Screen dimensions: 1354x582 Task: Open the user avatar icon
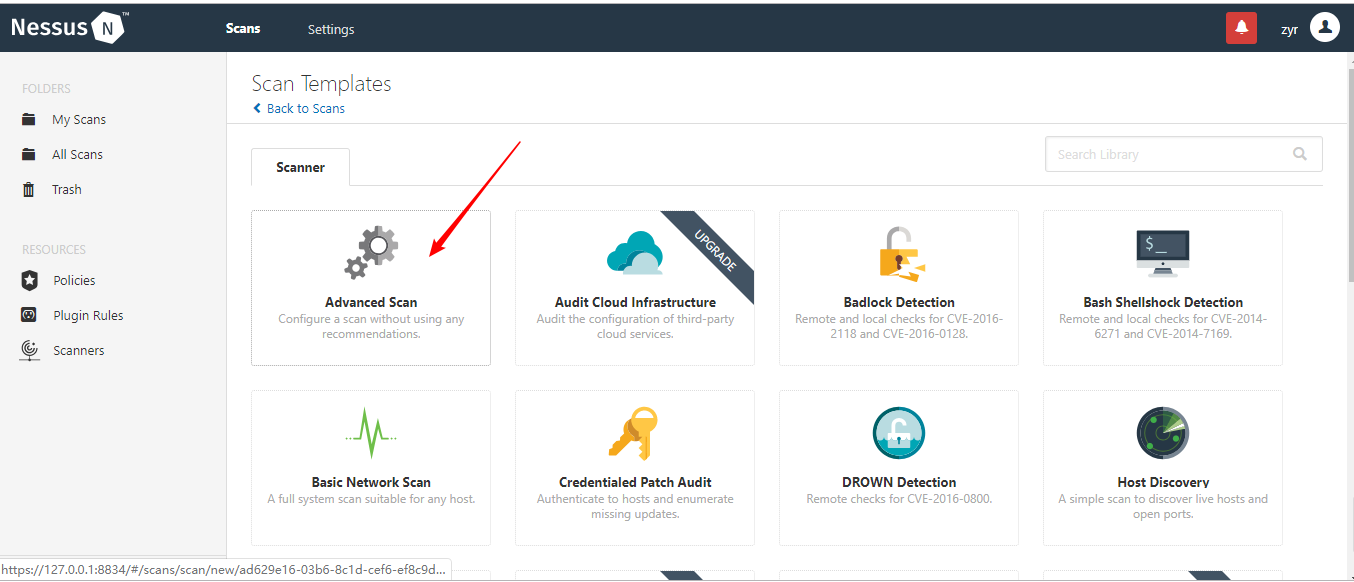click(1324, 28)
